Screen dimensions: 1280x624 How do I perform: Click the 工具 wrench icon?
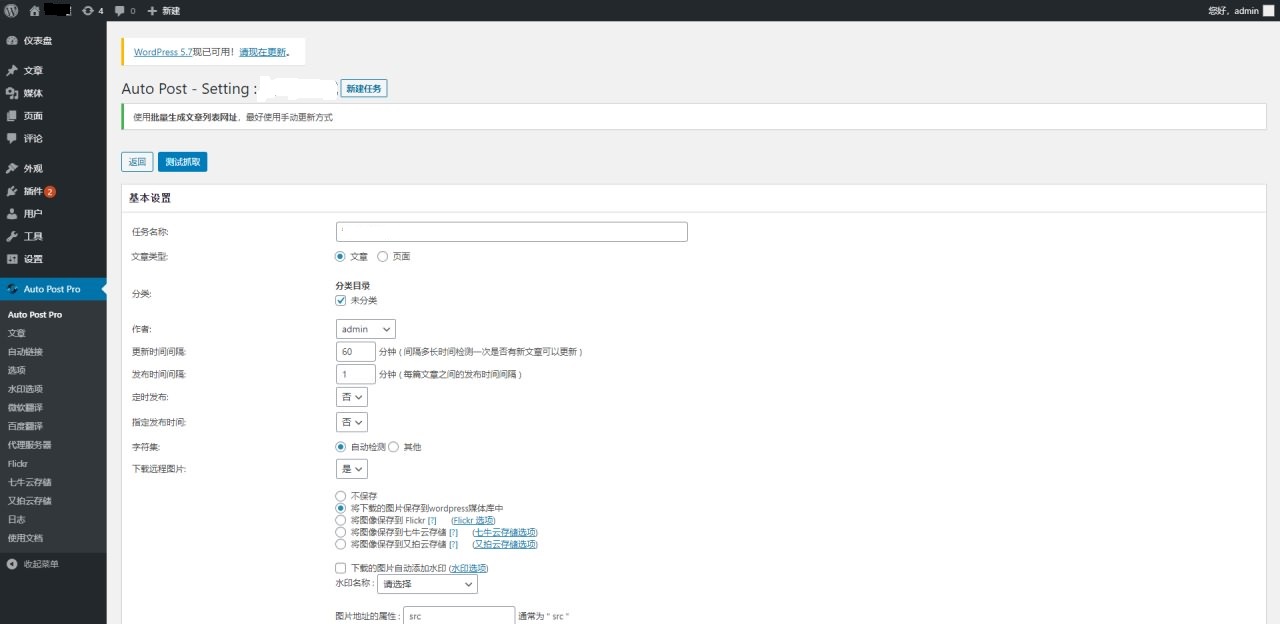point(12,236)
